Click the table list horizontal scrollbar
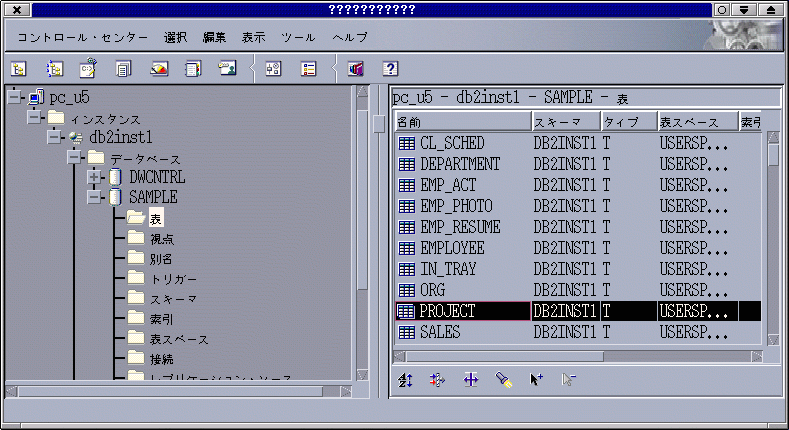 [x=580, y=355]
